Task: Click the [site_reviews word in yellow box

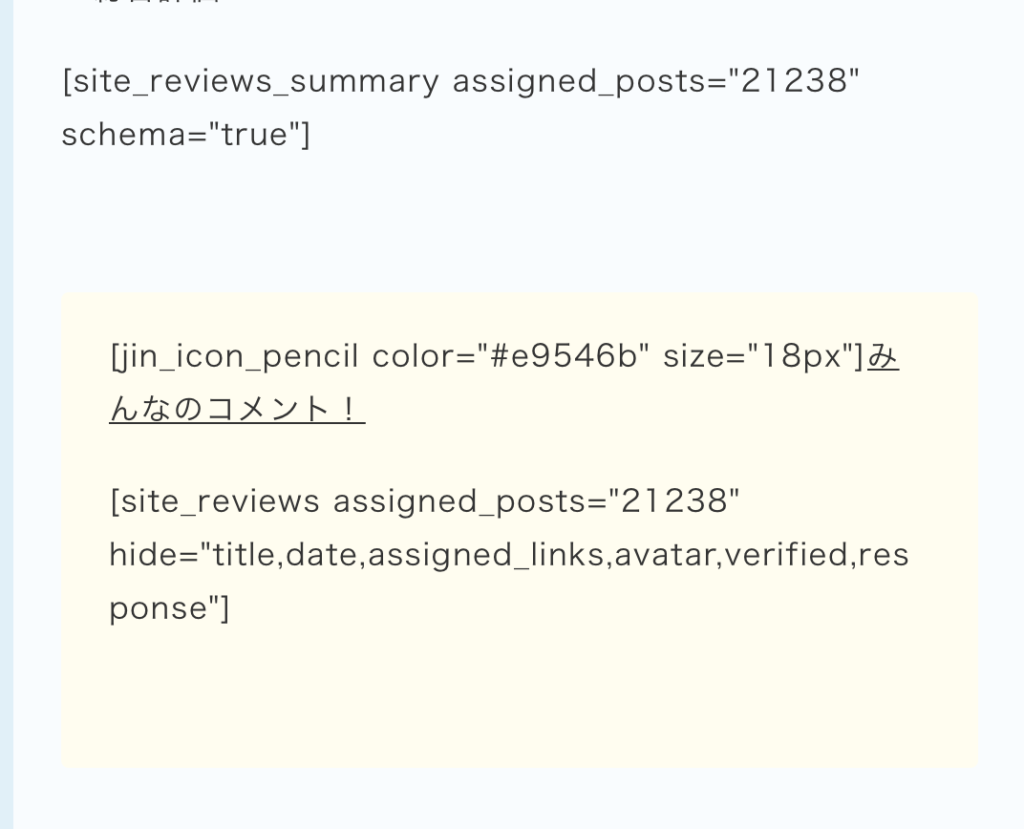Action: (215, 500)
